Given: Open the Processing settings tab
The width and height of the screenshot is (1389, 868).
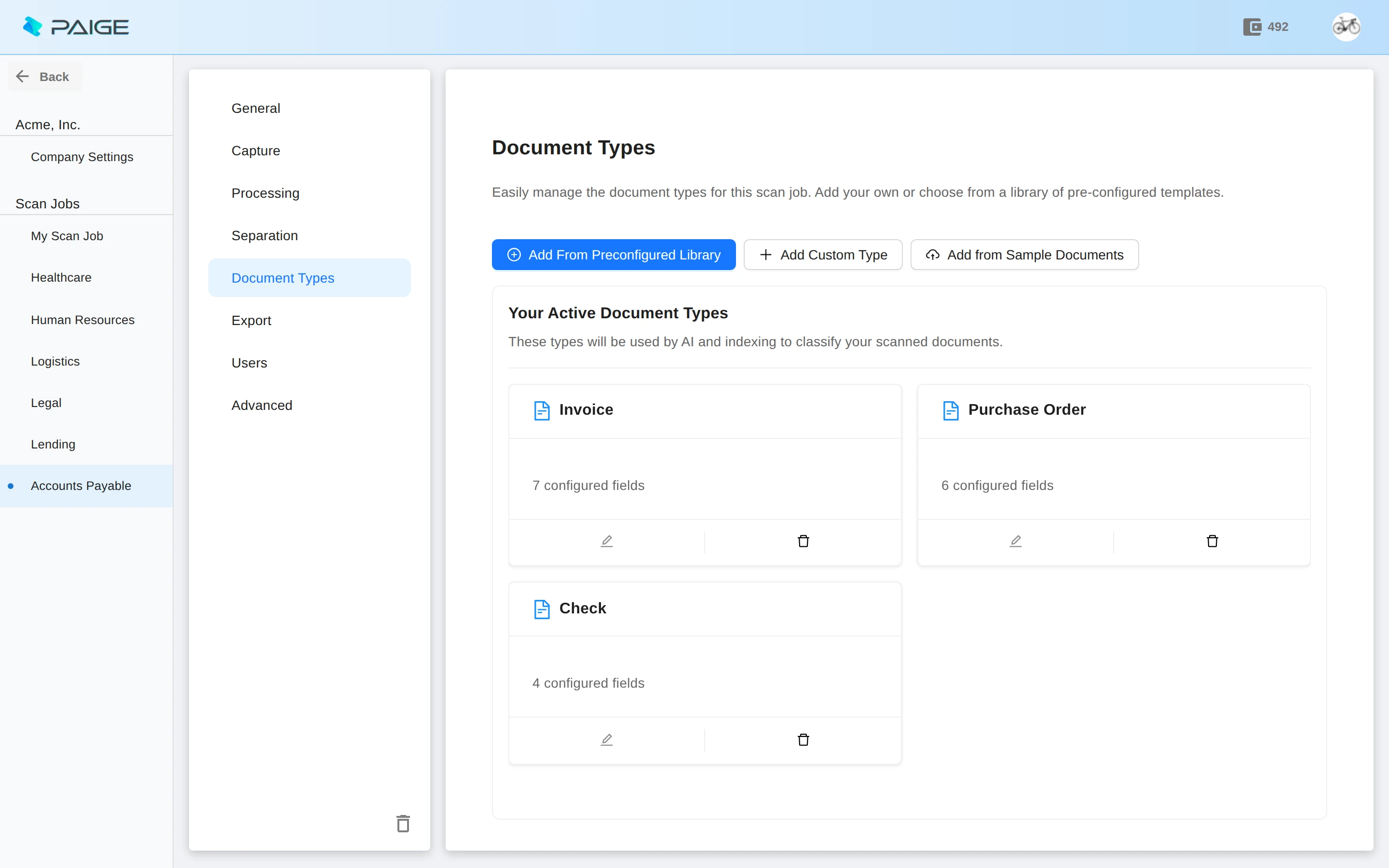Looking at the screenshot, I should coord(309,193).
